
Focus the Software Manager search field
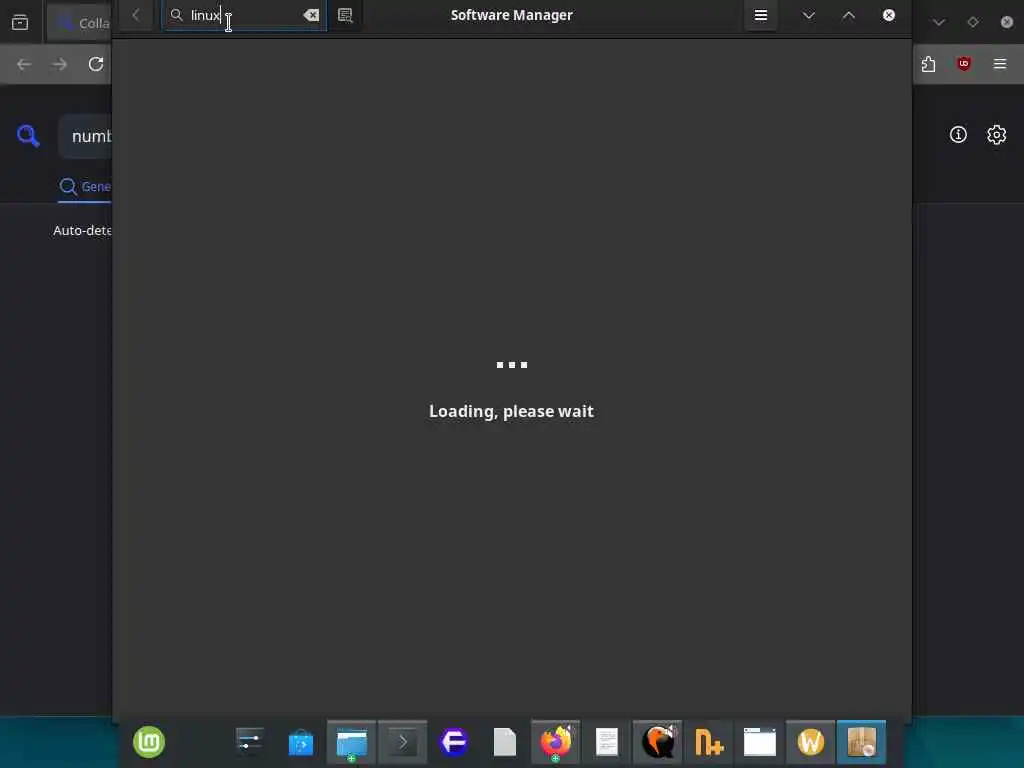click(x=244, y=15)
